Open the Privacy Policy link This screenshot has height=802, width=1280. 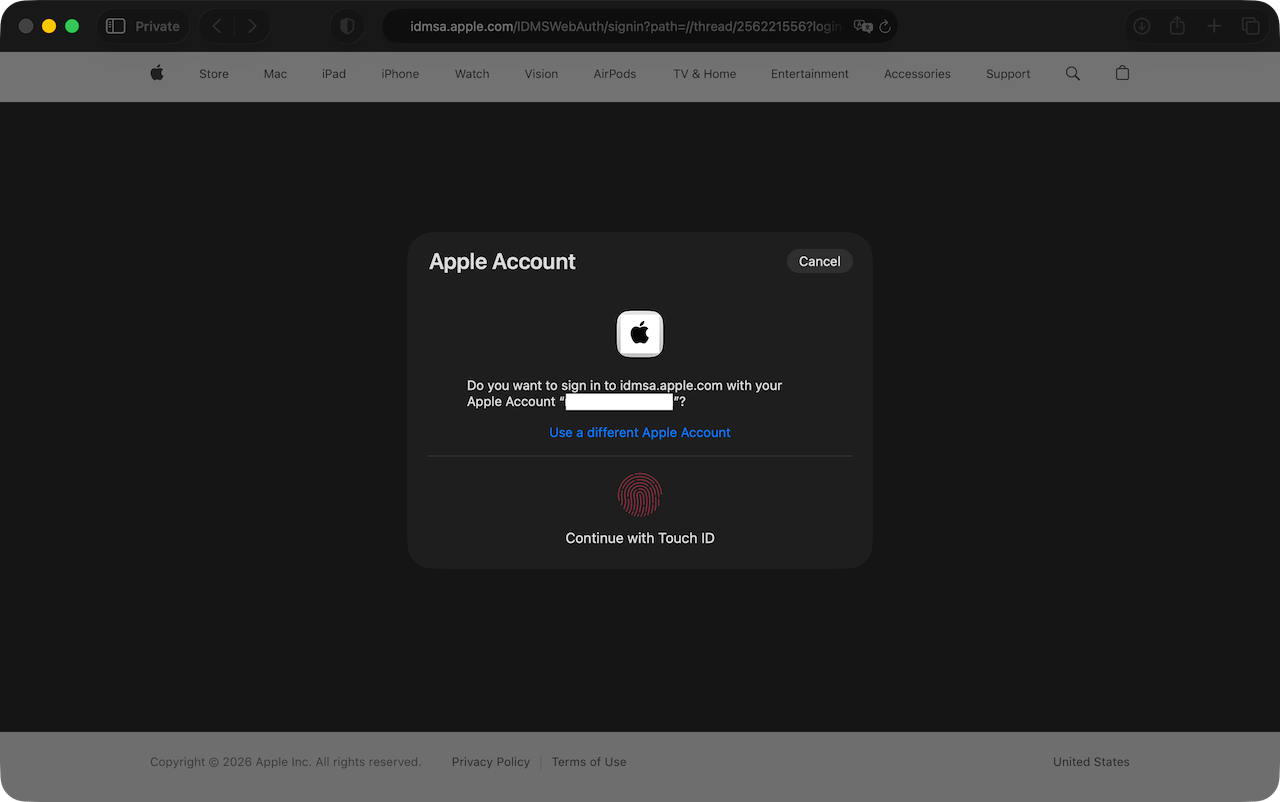pyautogui.click(x=490, y=761)
